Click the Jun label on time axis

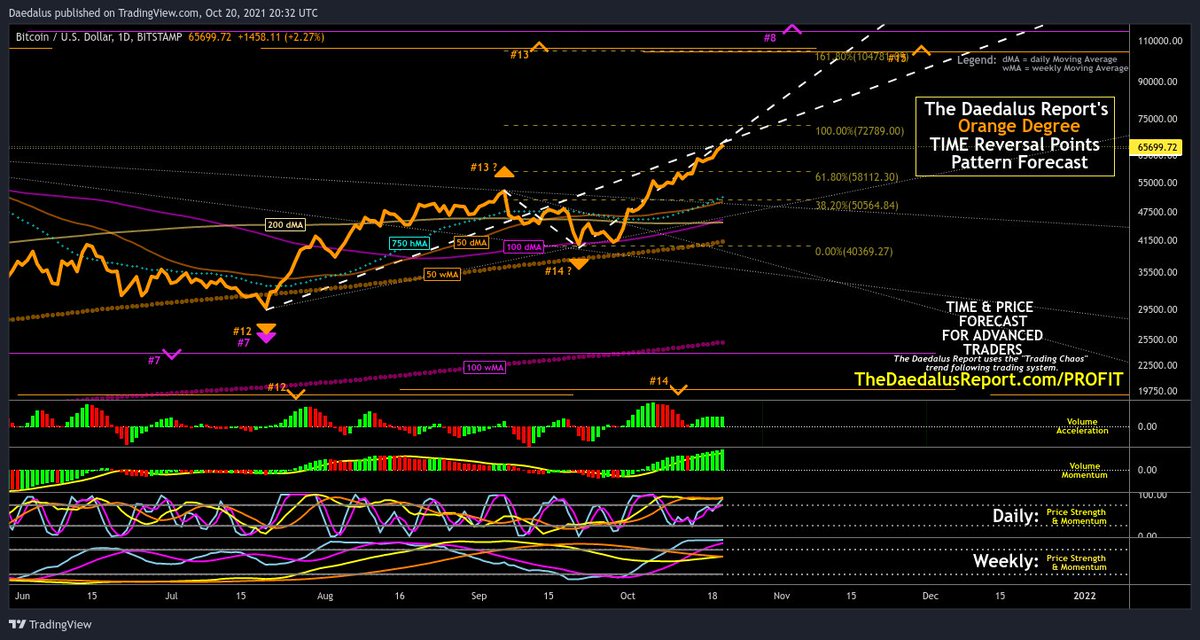click(x=21, y=595)
